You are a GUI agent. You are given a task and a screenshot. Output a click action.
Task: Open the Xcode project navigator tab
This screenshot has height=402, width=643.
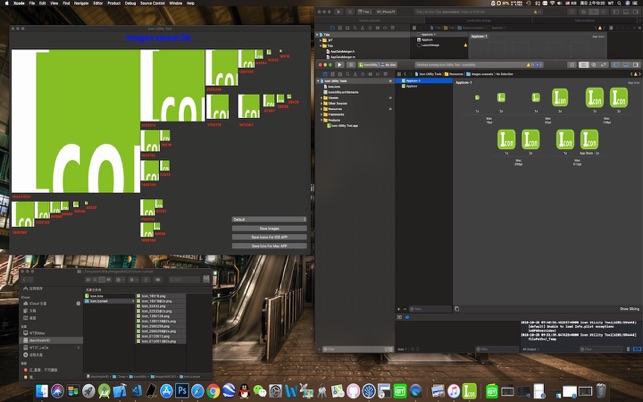click(325, 74)
